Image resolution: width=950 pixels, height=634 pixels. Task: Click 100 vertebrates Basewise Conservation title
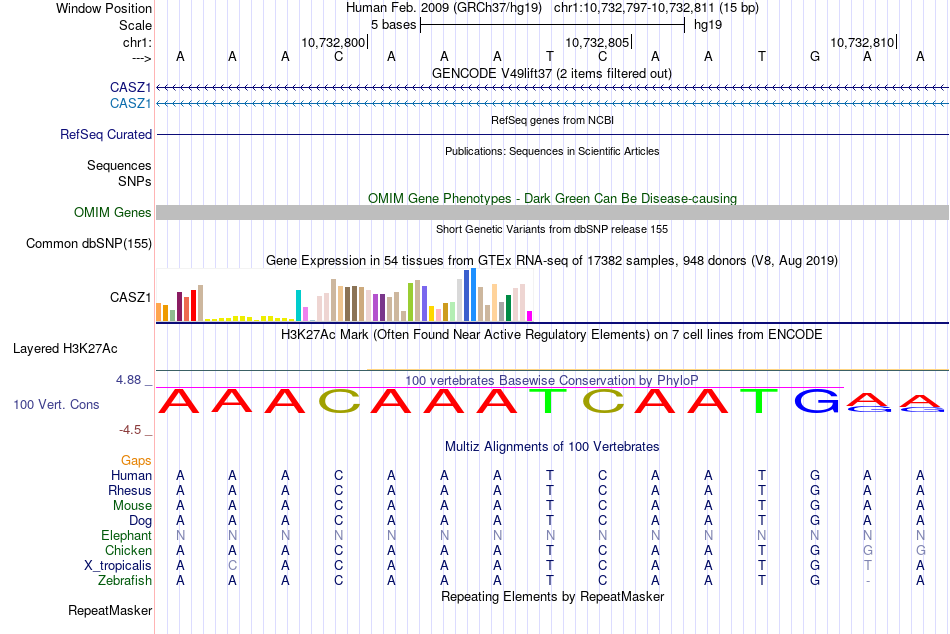click(552, 380)
